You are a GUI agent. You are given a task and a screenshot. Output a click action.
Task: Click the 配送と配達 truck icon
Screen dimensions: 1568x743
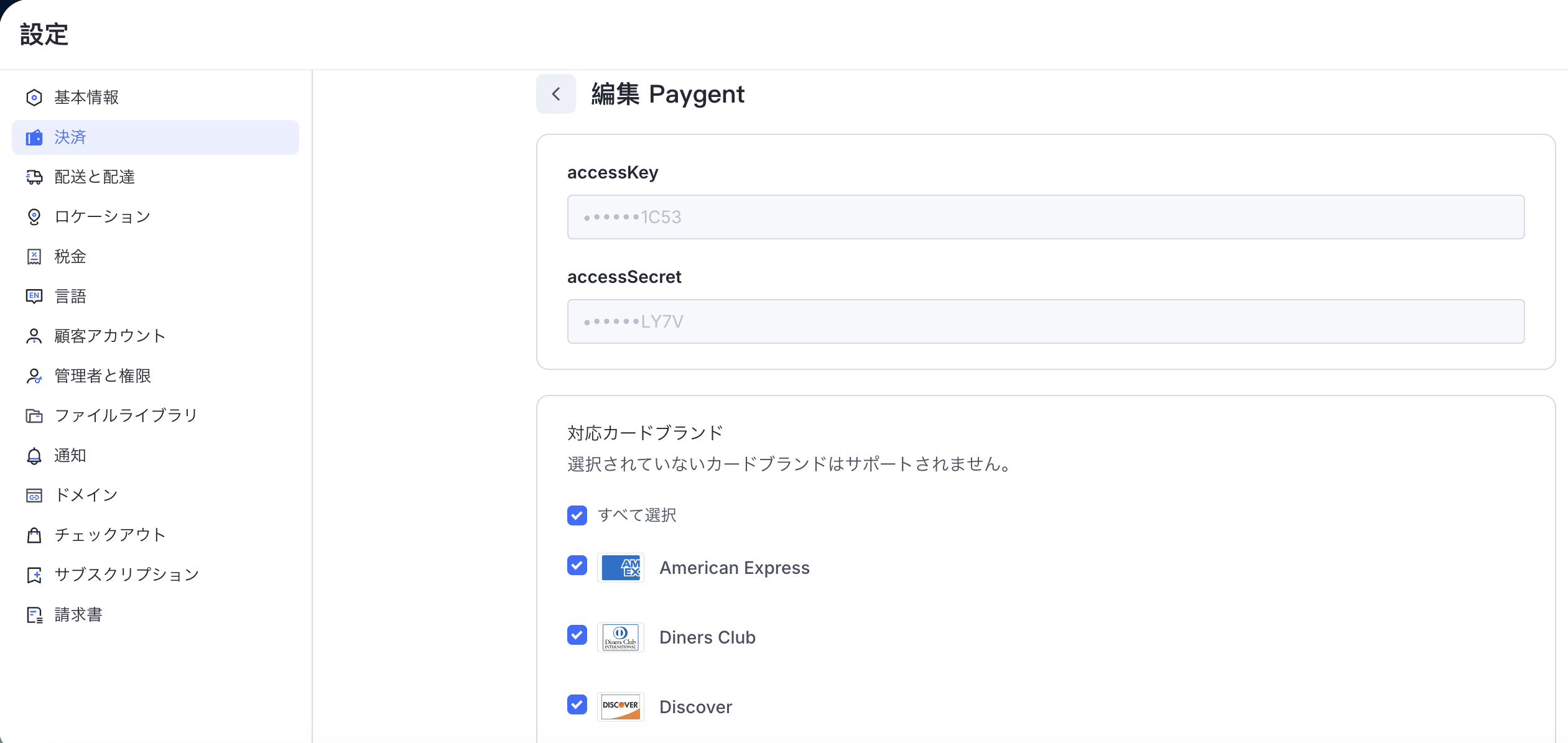tap(34, 177)
